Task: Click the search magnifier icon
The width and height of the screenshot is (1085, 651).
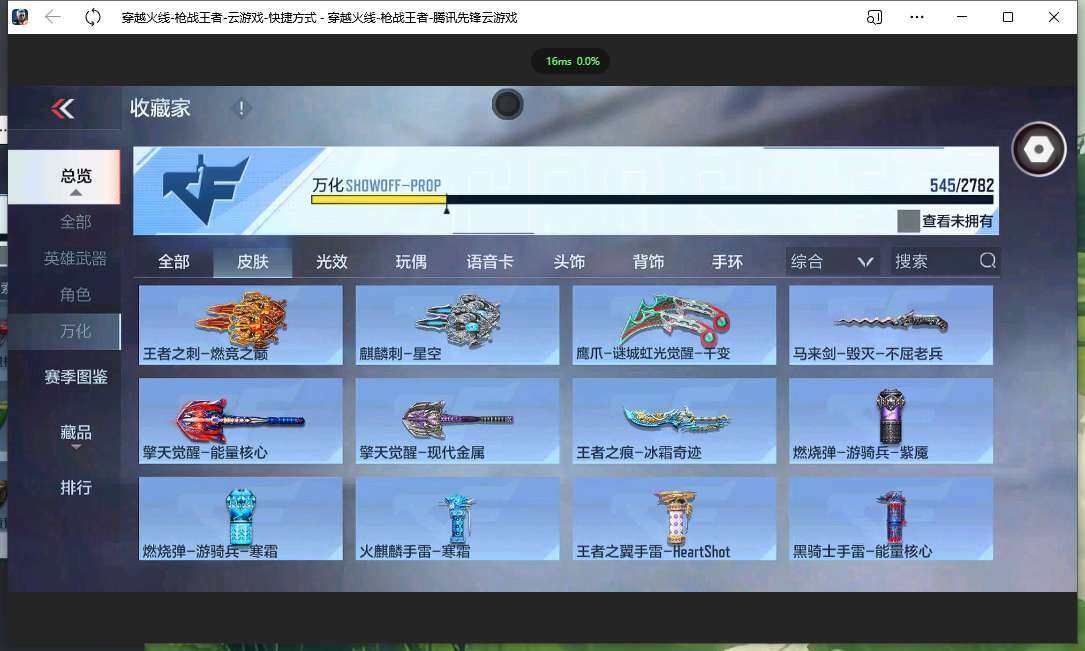Action: pyautogui.click(x=987, y=261)
